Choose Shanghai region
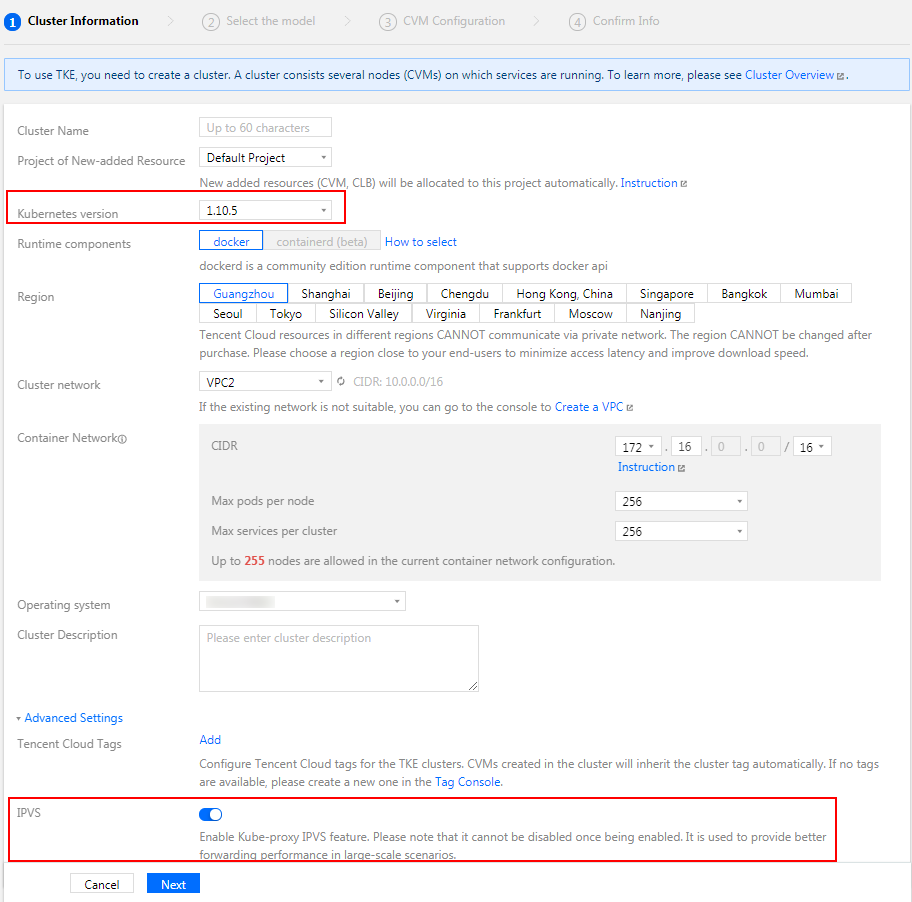This screenshot has height=902, width=912. click(326, 294)
